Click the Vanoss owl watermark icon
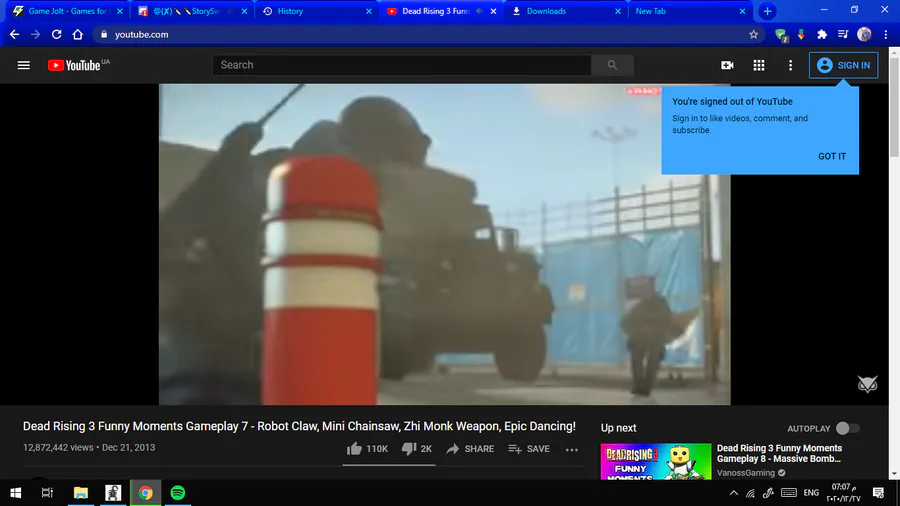The height and width of the screenshot is (506, 900). point(867,384)
